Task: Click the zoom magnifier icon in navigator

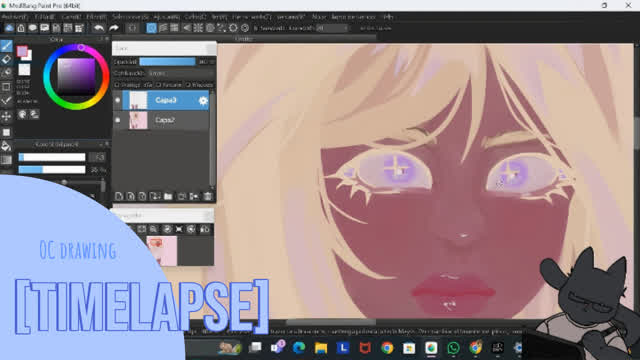Action: click(x=153, y=229)
